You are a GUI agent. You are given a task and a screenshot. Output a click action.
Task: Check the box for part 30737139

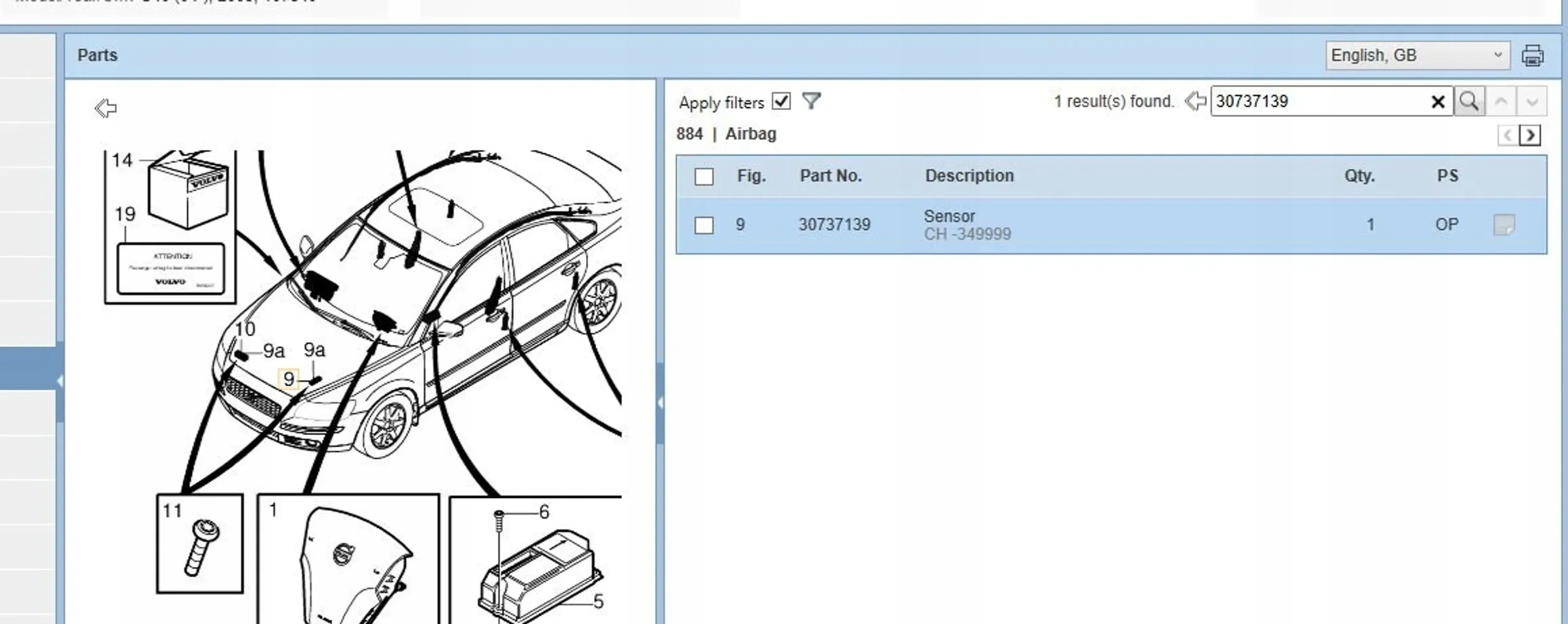[x=704, y=225]
